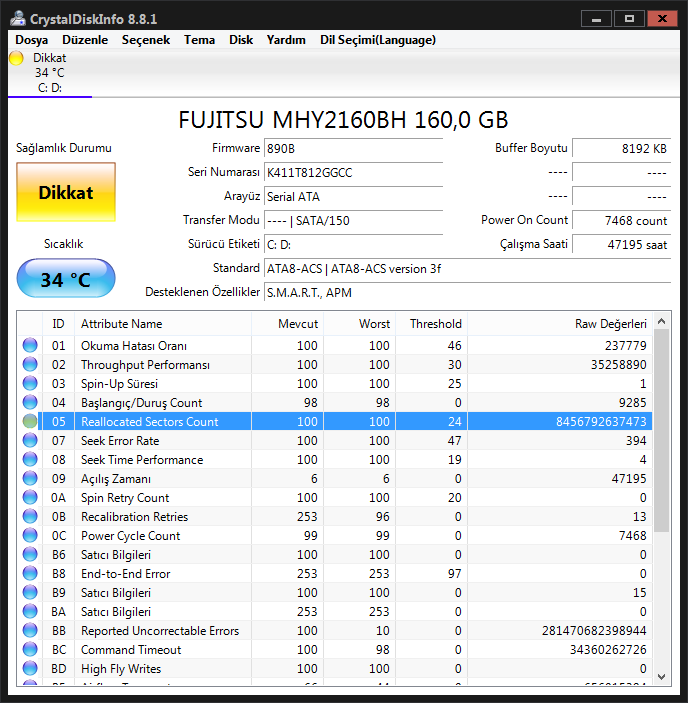The height and width of the screenshot is (703, 688).
Task: Click the Arayüz field Serial ATA
Action: click(x=353, y=196)
